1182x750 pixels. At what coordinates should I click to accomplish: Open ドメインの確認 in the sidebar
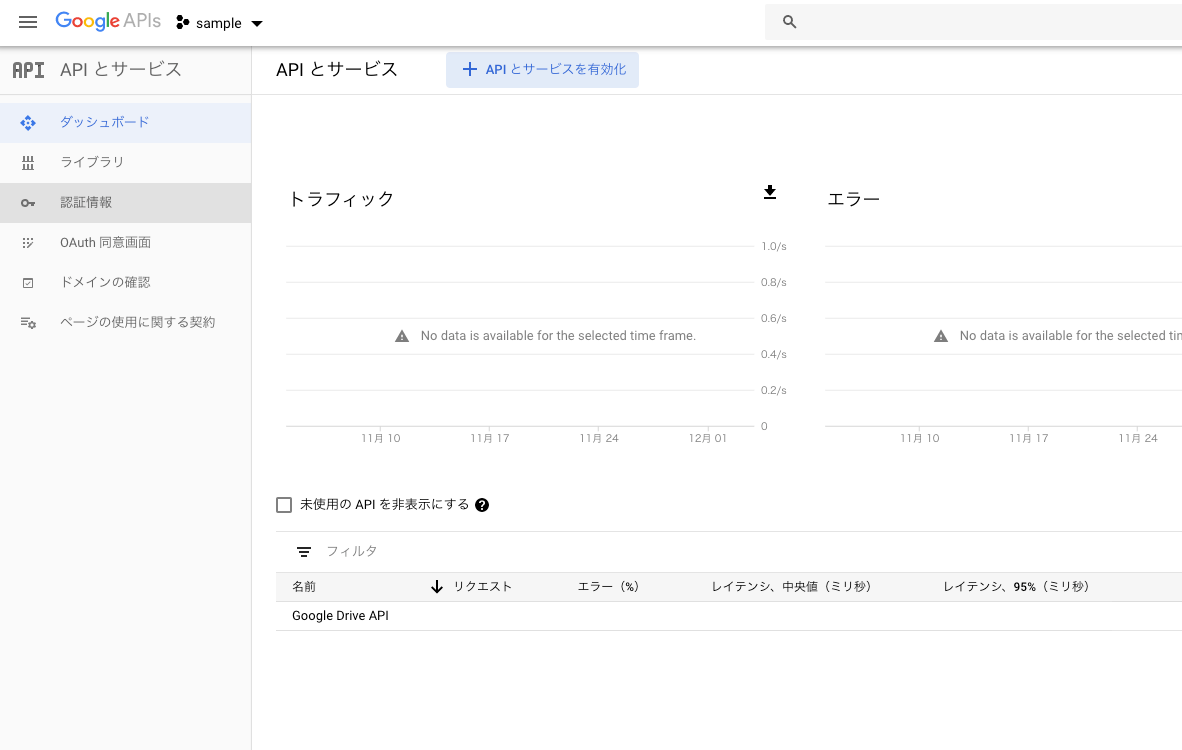click(x=126, y=283)
